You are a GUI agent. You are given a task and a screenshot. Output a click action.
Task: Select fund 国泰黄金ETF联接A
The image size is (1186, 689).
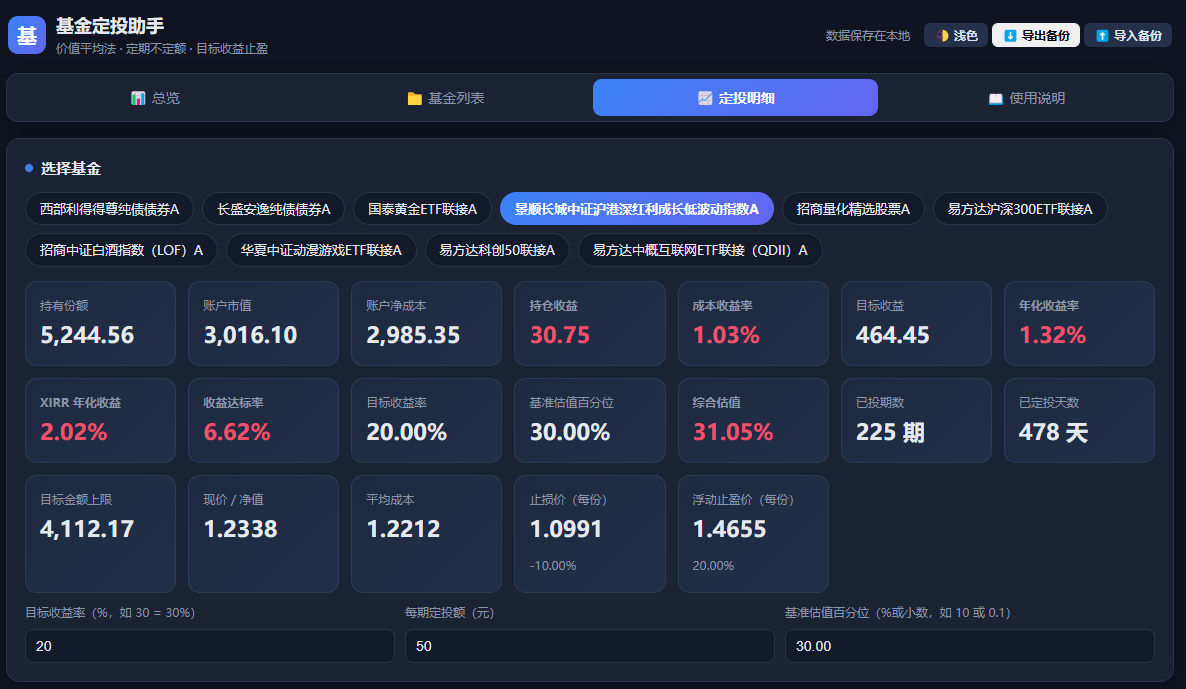423,209
